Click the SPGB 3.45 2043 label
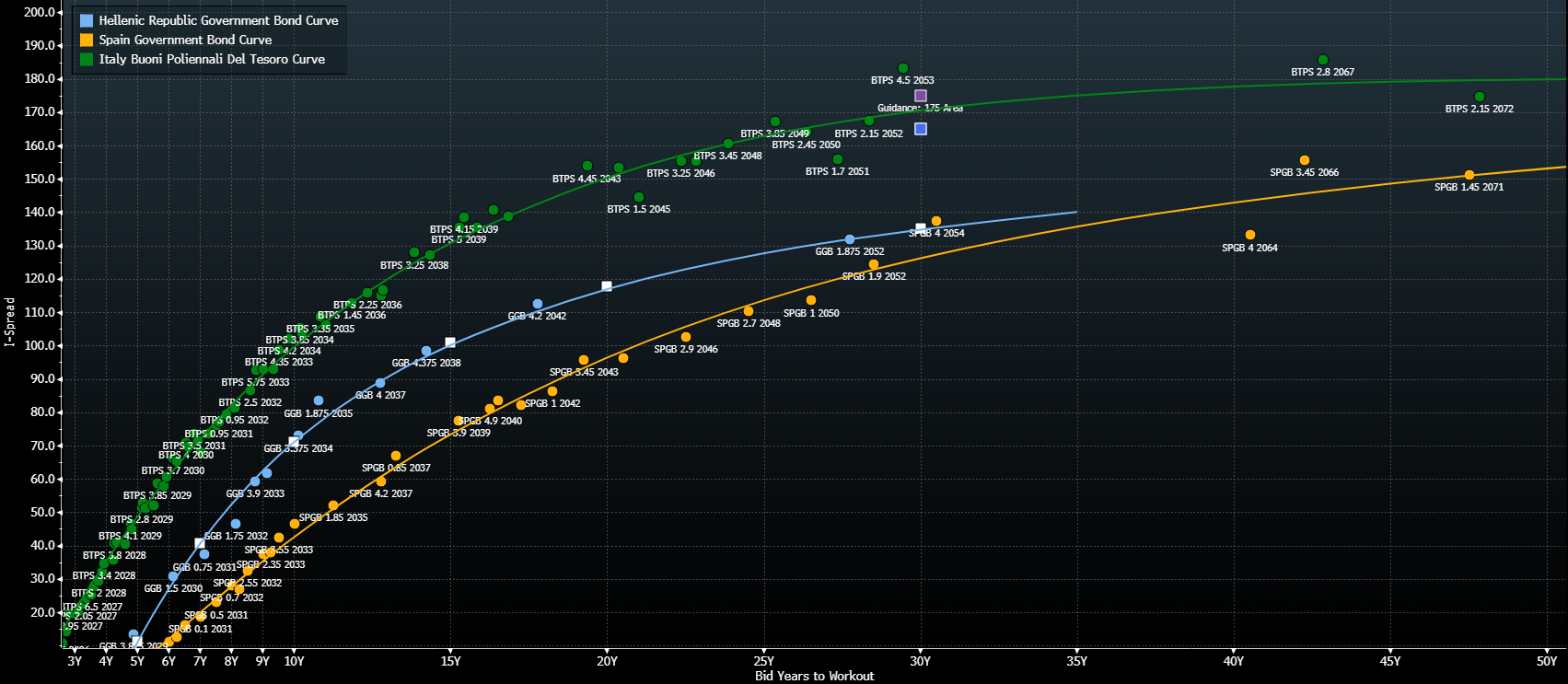The image size is (1568, 684). coord(584,372)
